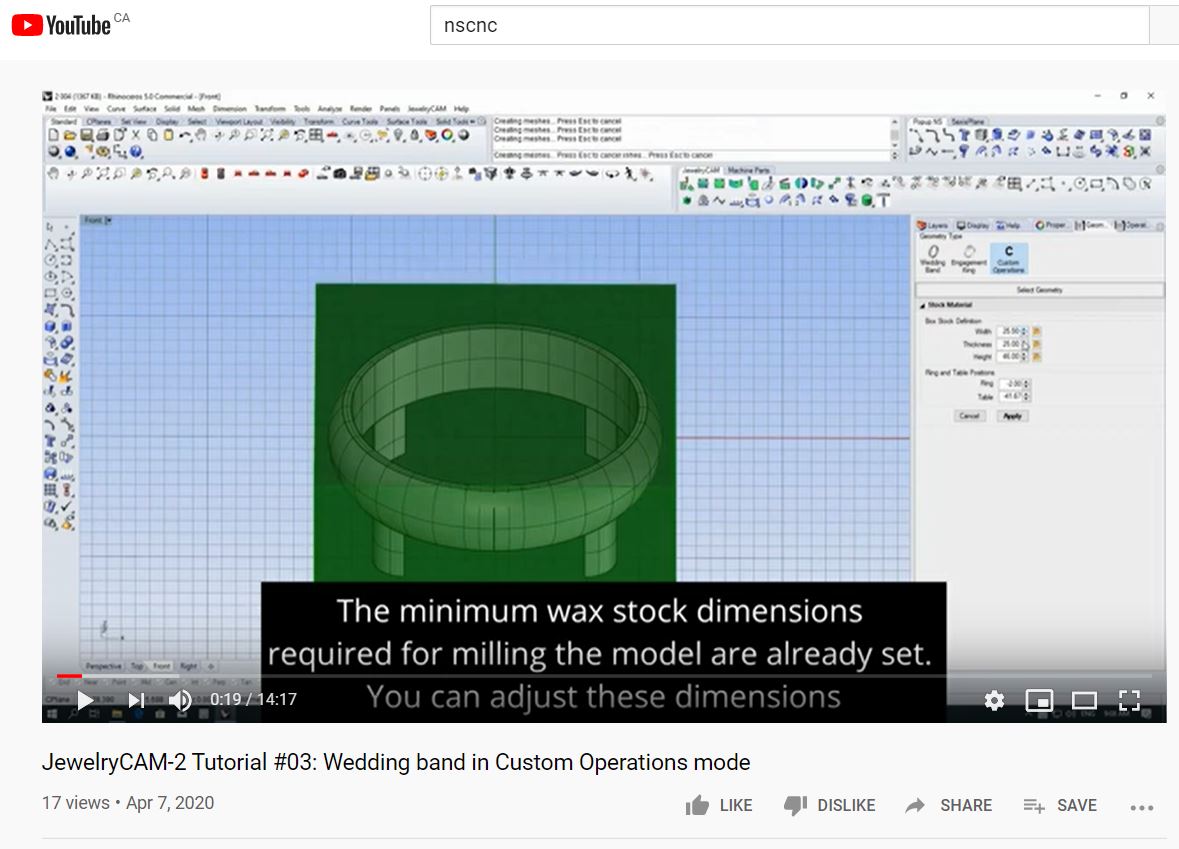This screenshot has width=1179, height=849.
Task: Adjust the Table position stepper
Action: (x=1026, y=396)
